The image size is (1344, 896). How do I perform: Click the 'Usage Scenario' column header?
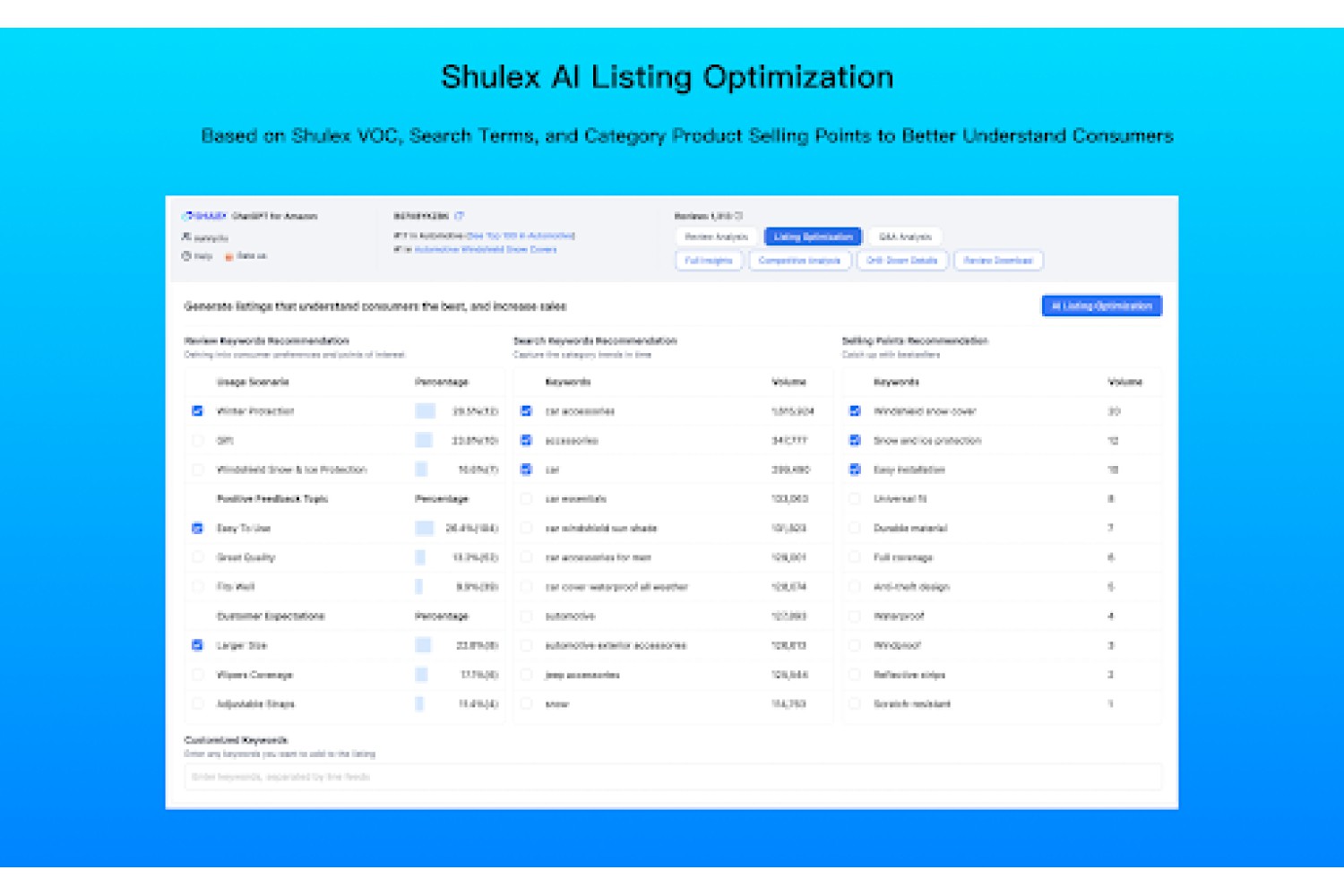253,382
